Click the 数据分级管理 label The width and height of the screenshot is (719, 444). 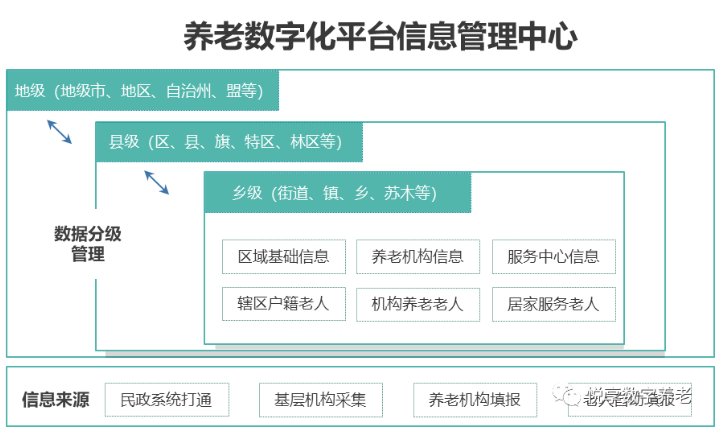87,244
